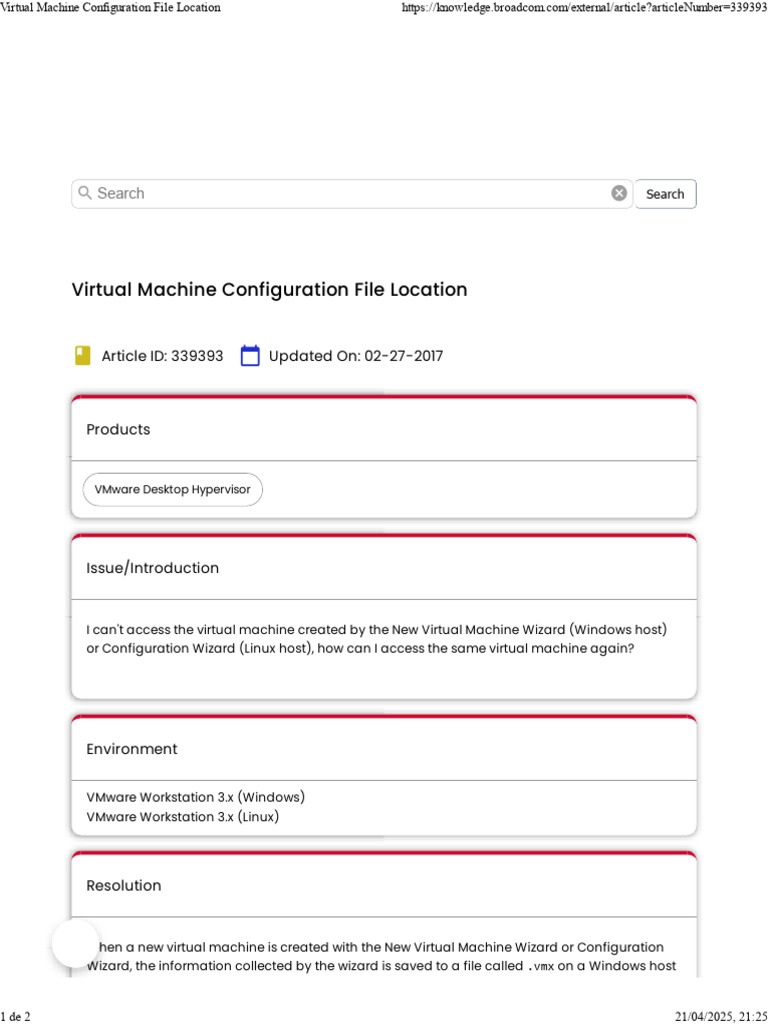768x1024 pixels.
Task: Click the "1 de 2" page counter
Action: point(16,1016)
